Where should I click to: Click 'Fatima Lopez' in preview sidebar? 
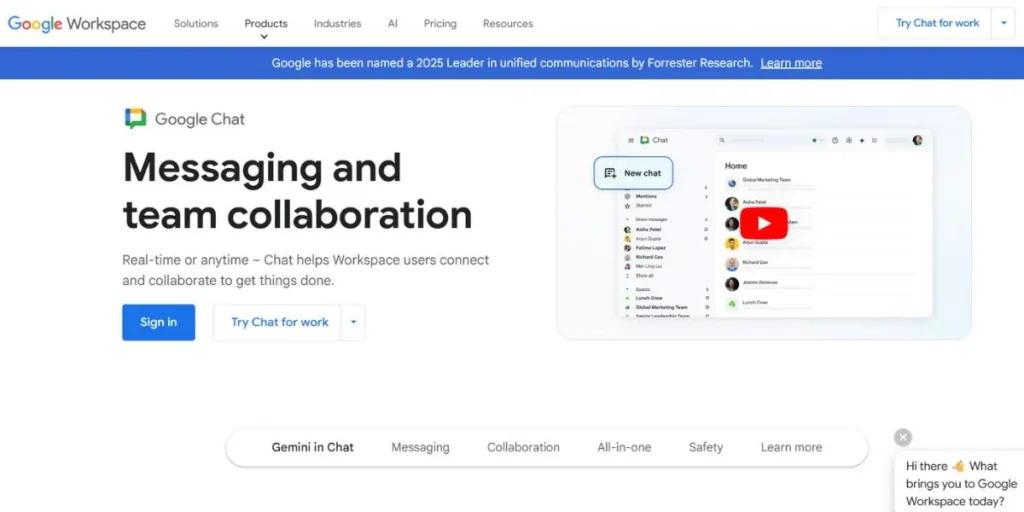coord(649,248)
